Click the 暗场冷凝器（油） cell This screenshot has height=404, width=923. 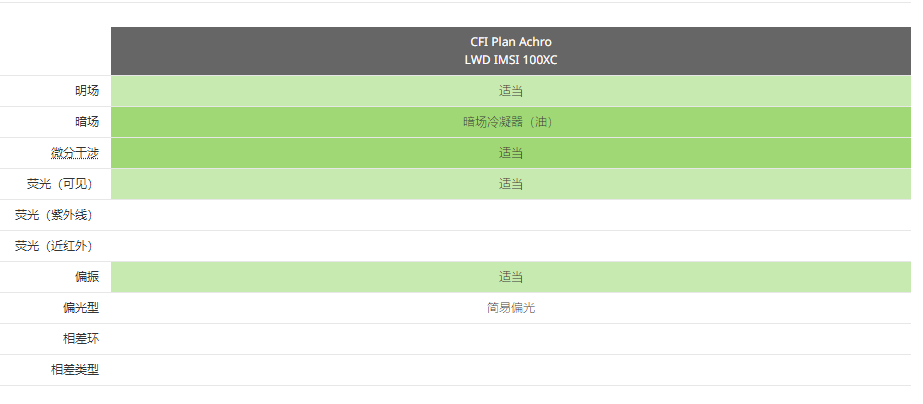coord(511,122)
